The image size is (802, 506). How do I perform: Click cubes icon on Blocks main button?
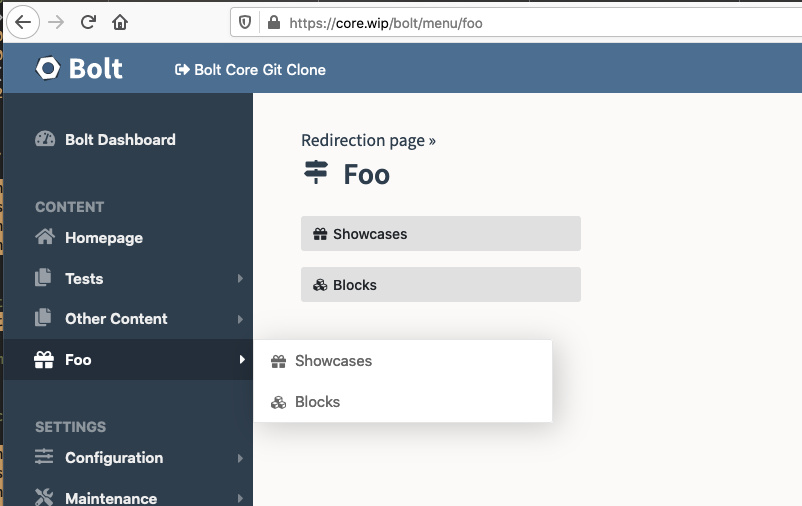coord(320,285)
